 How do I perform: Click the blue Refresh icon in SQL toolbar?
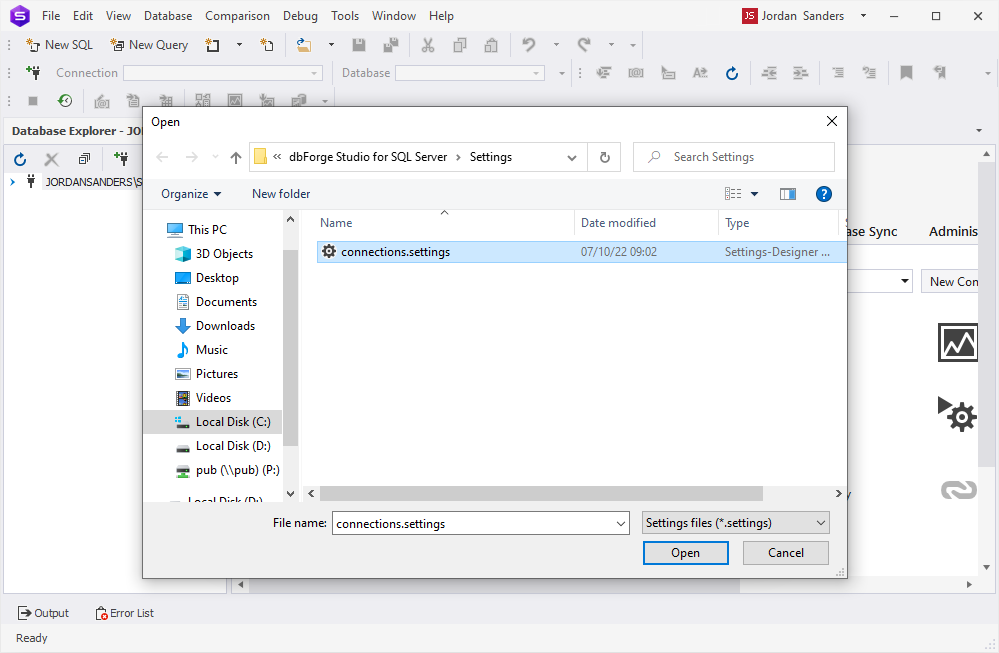point(732,73)
